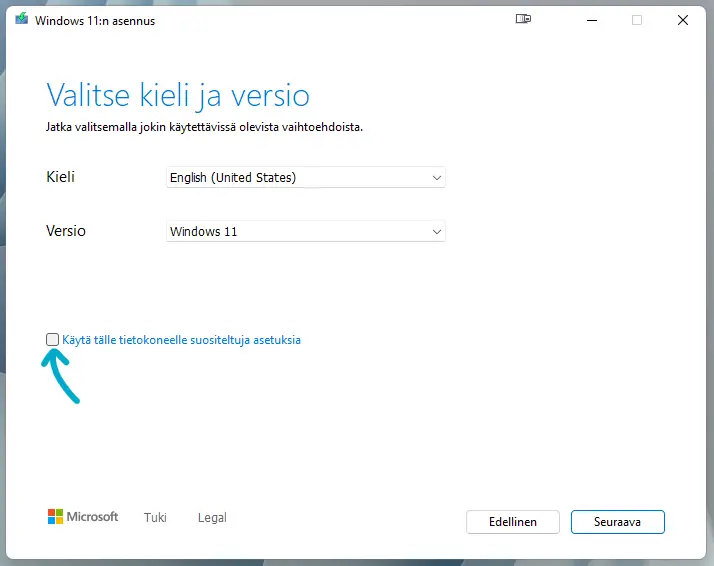
Task: Click the 'Valitse kieli ja versio' heading
Action: [178, 96]
